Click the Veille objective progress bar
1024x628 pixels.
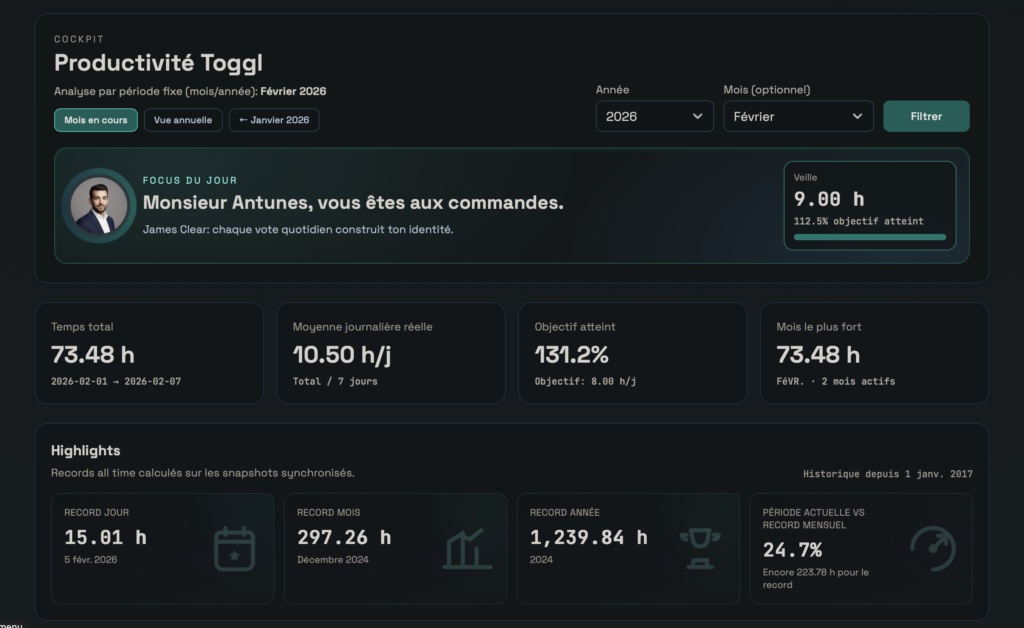869,236
